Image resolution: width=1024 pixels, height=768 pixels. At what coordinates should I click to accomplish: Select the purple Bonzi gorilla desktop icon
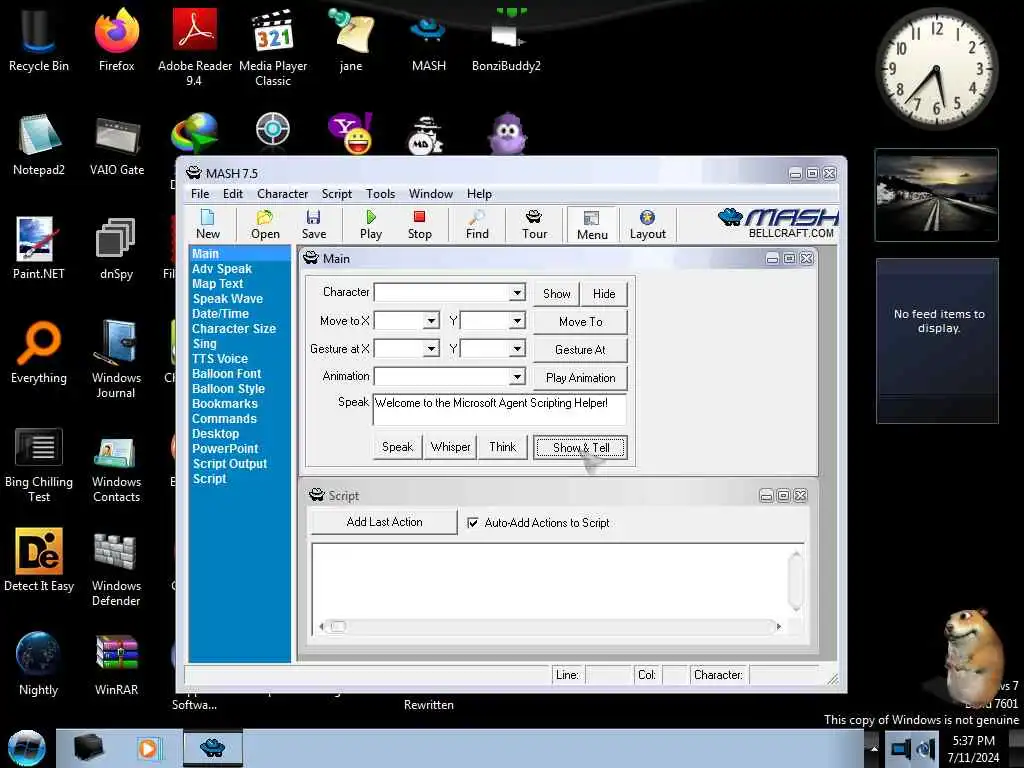[x=507, y=133]
